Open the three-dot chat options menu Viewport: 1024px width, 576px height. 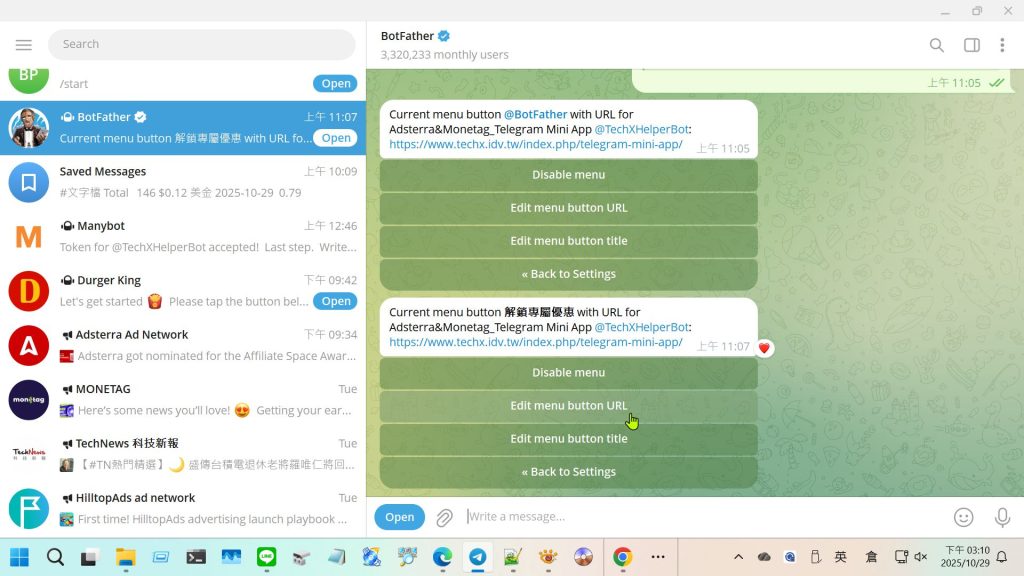(x=1002, y=45)
